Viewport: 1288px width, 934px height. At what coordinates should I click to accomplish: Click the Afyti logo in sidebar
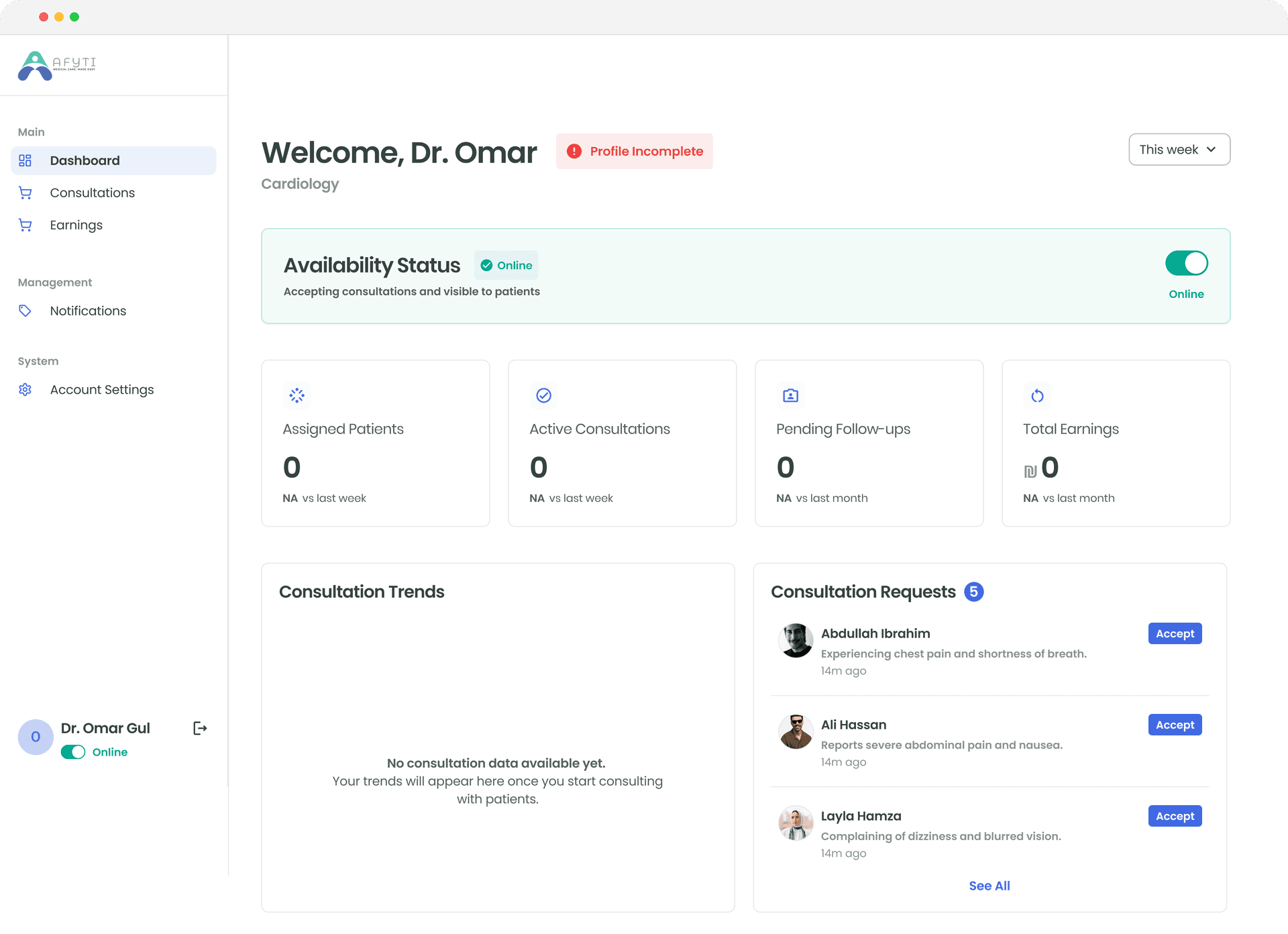[x=57, y=66]
